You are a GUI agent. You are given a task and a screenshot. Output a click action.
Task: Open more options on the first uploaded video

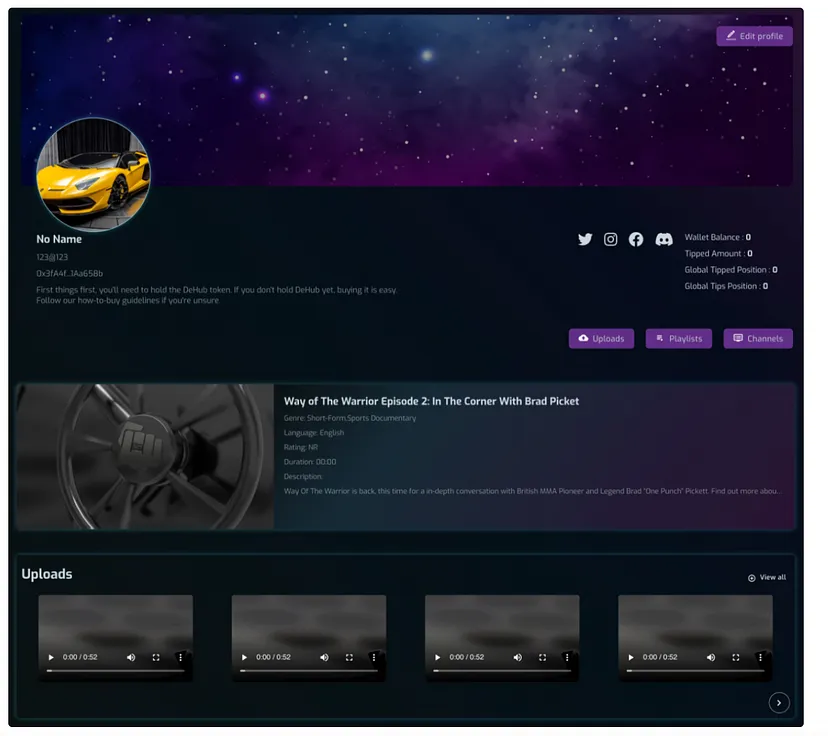tap(181, 657)
